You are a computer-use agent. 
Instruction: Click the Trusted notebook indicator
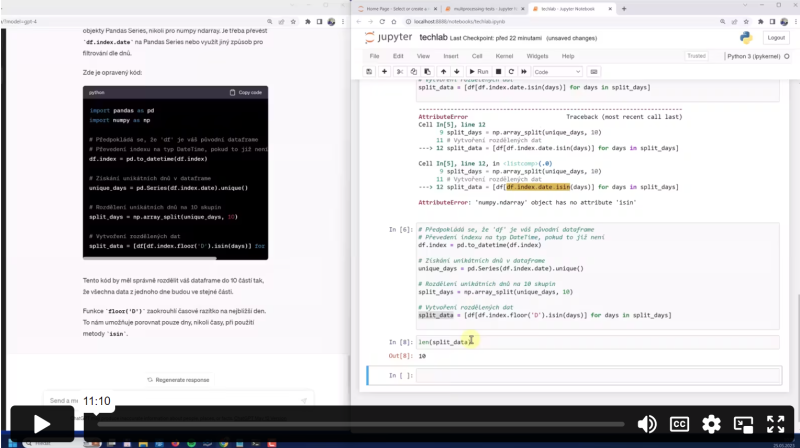(696, 56)
